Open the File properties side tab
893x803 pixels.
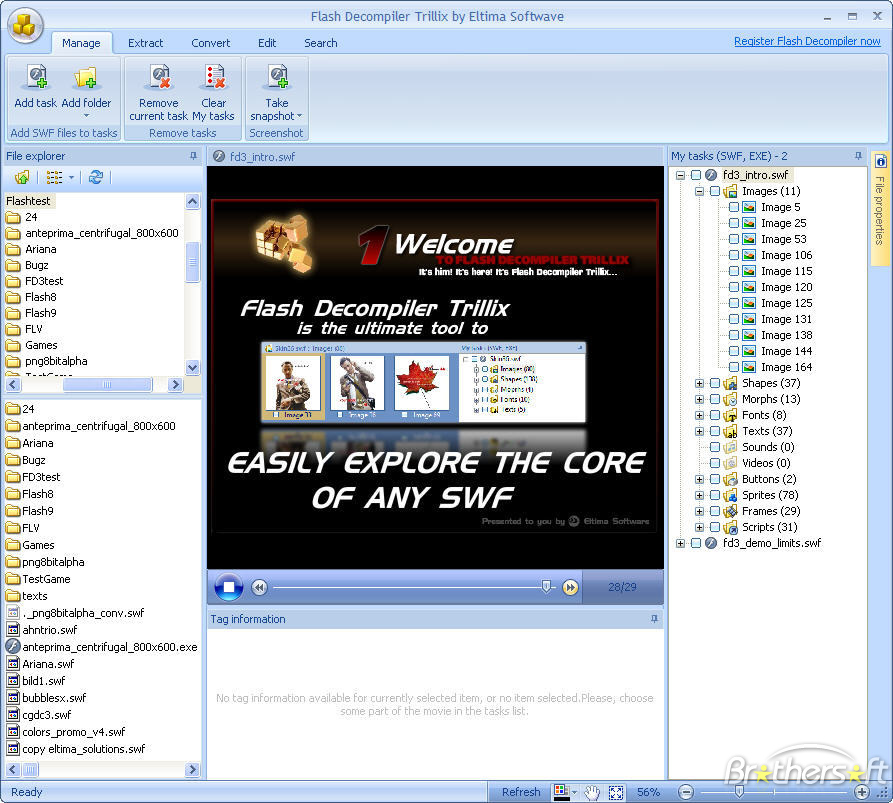point(880,208)
